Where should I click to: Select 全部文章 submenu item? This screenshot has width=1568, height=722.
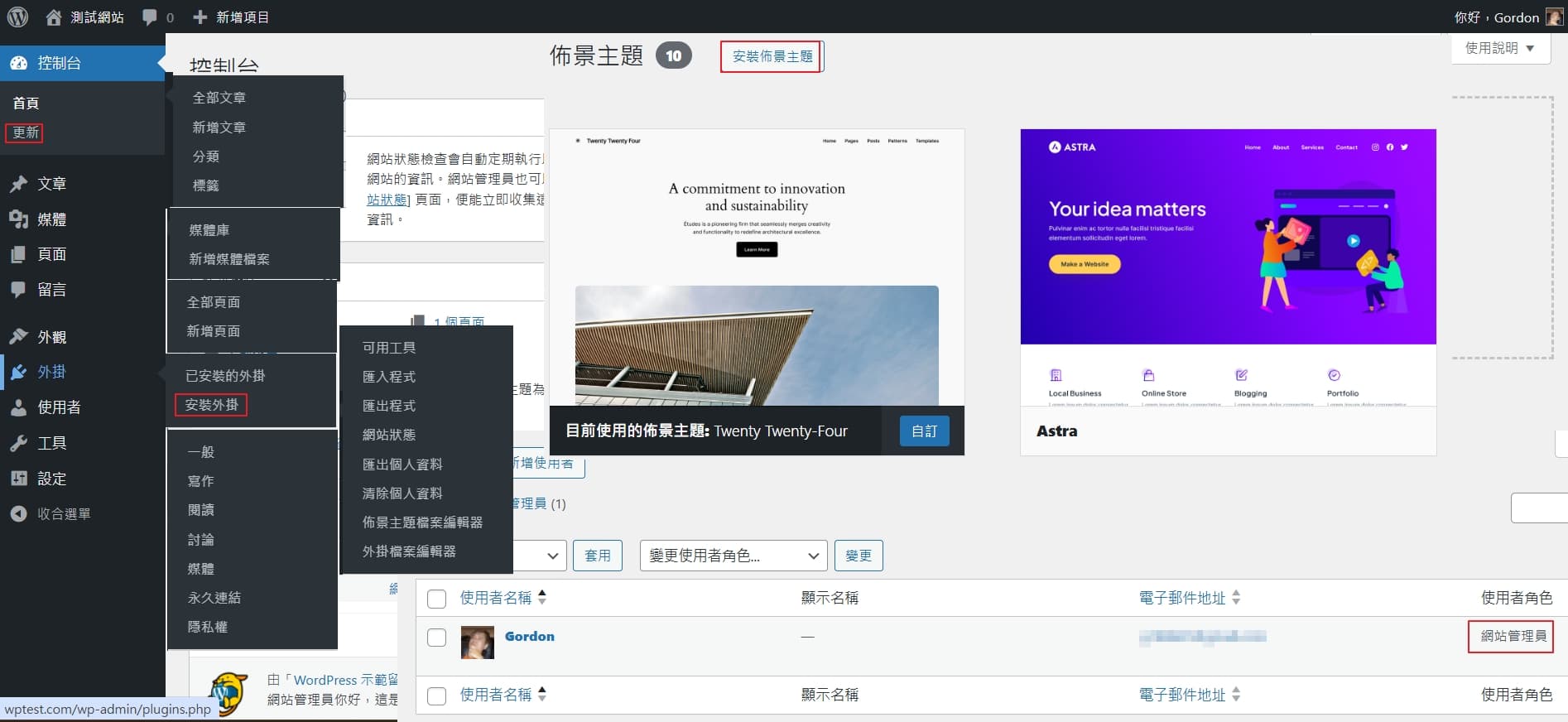pos(219,98)
